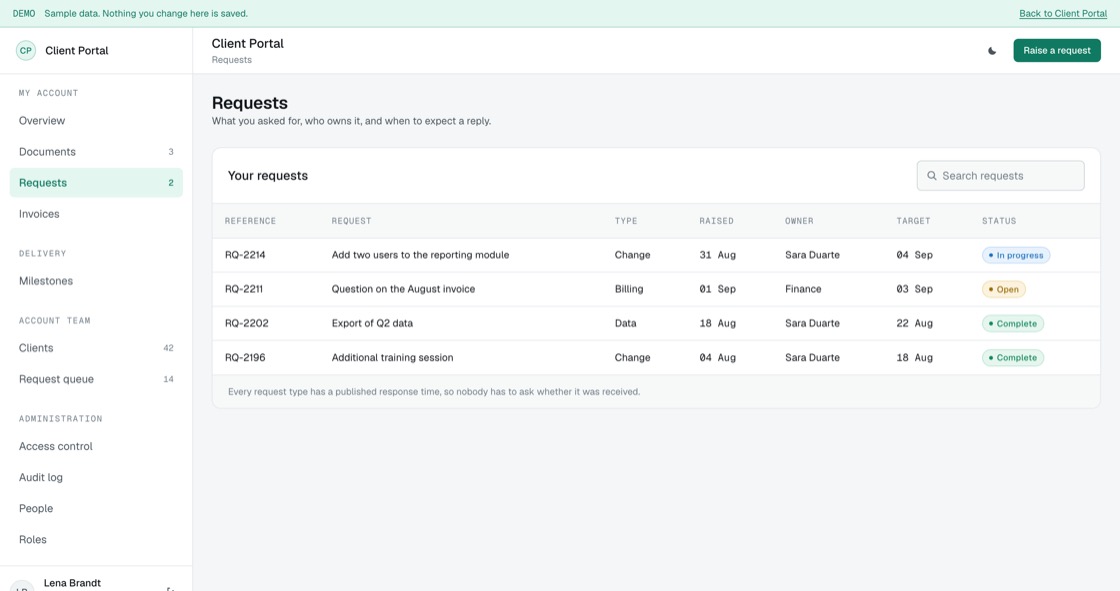Click 'Additional training session'
This screenshot has width=1120, height=591.
tap(392, 358)
